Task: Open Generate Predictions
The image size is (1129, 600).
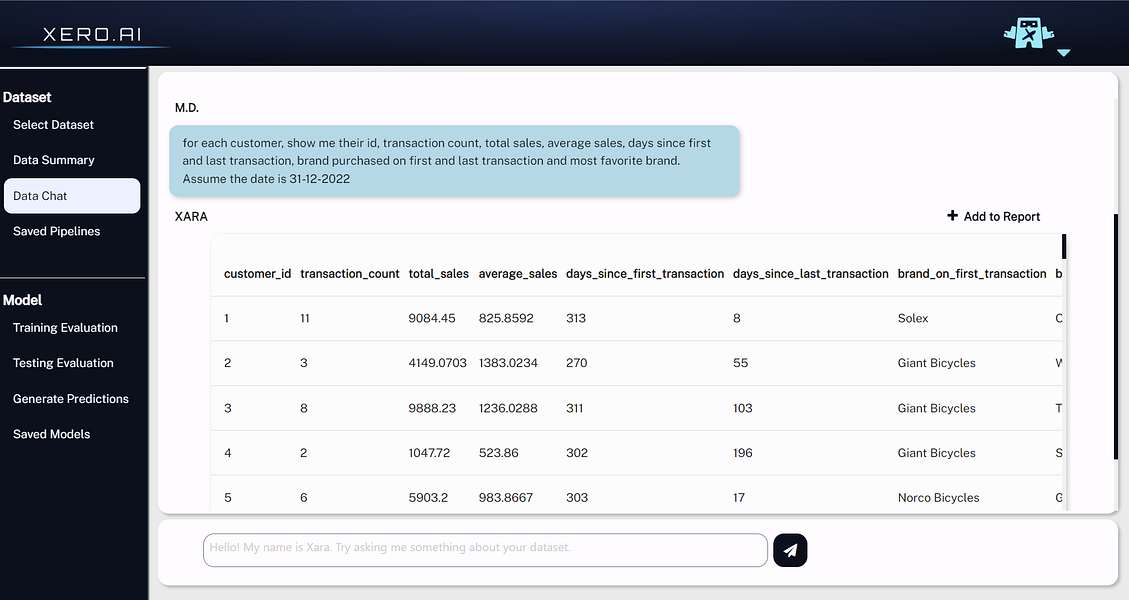Action: 70,398
